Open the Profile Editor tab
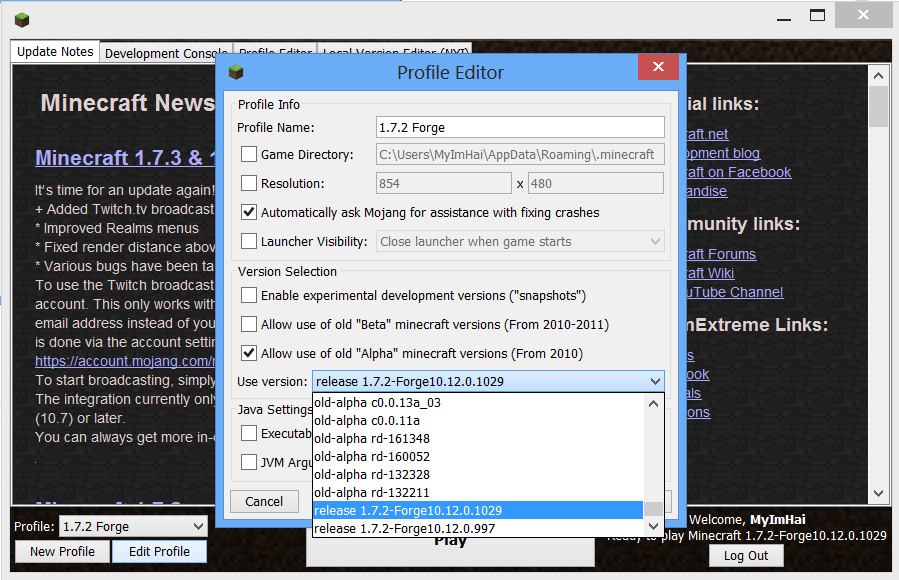This screenshot has width=899, height=580. (x=275, y=50)
